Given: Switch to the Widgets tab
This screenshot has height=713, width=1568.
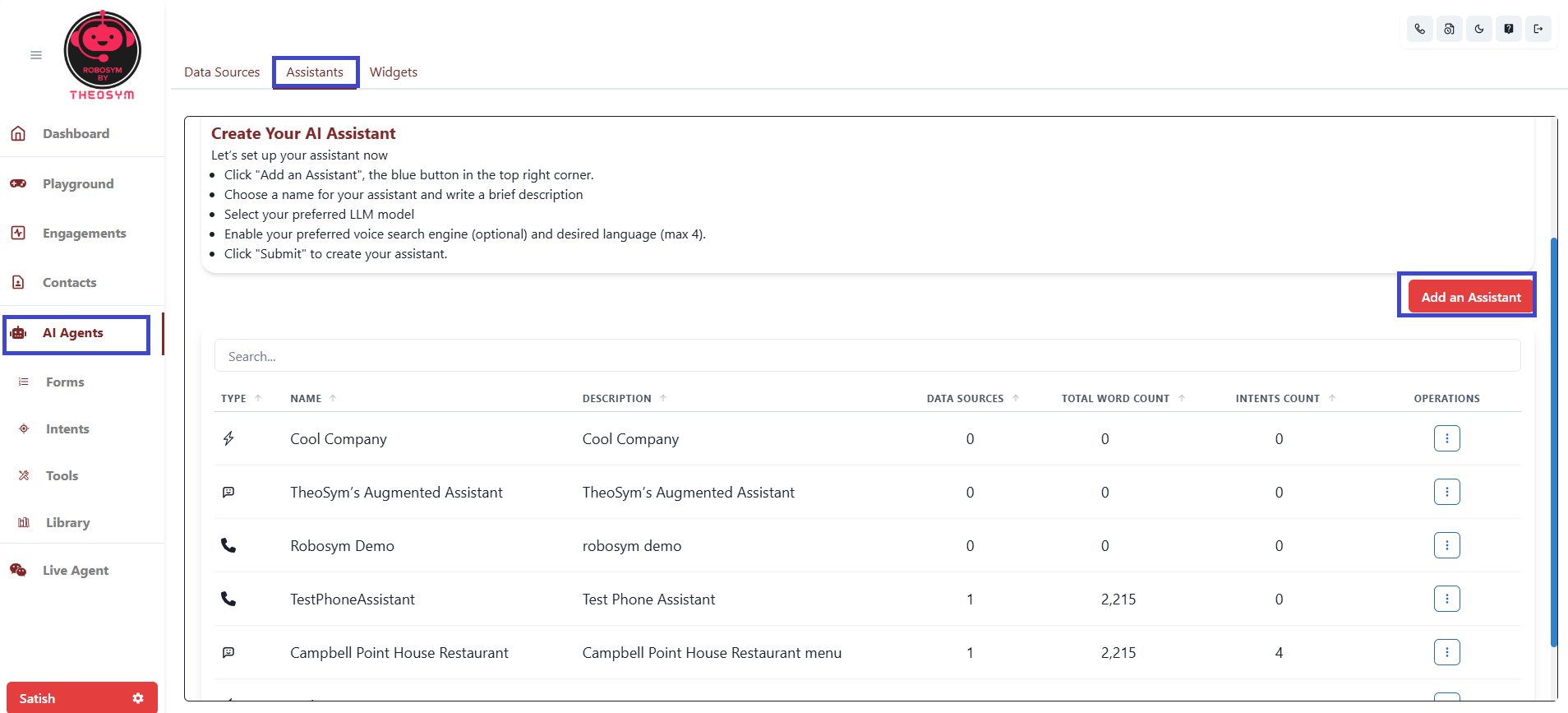Looking at the screenshot, I should pos(394,72).
